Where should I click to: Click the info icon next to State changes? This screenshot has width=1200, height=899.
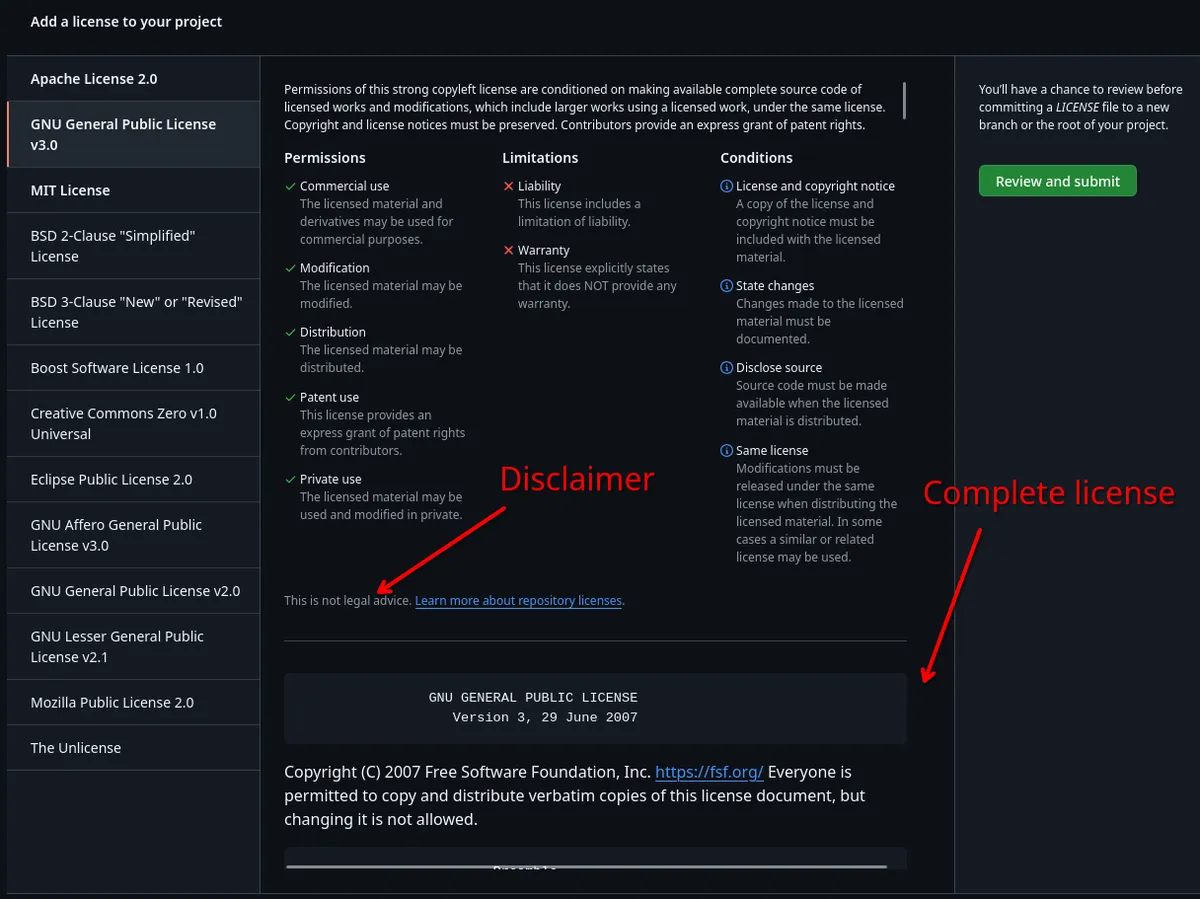pyautogui.click(x=726, y=286)
